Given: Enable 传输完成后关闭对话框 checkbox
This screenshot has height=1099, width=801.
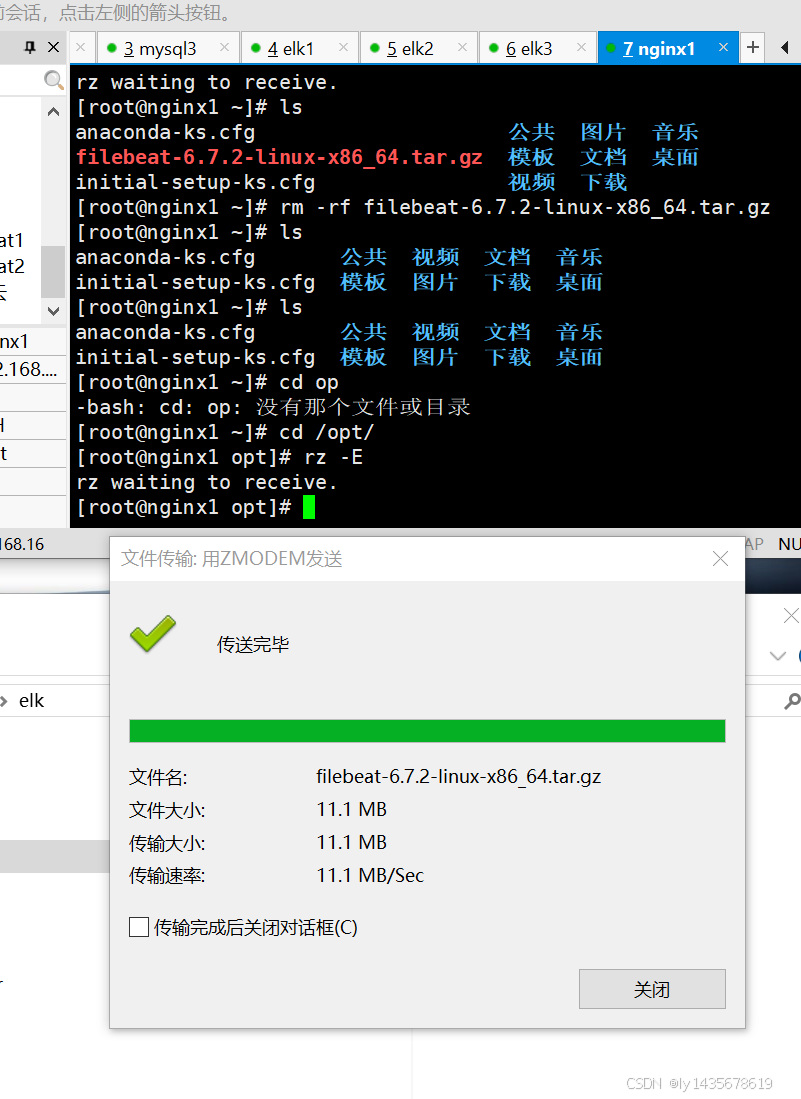Looking at the screenshot, I should [139, 927].
